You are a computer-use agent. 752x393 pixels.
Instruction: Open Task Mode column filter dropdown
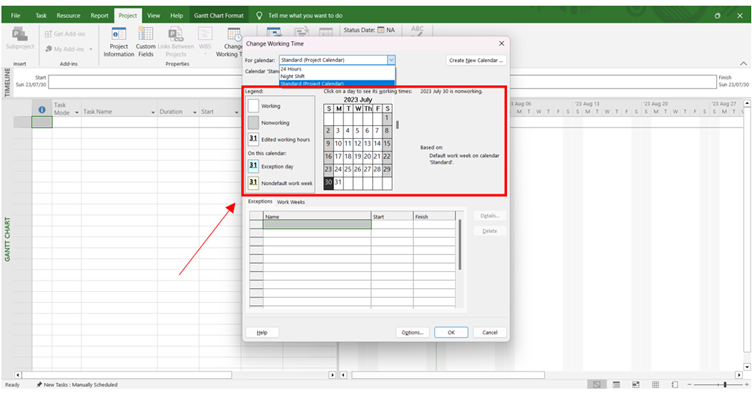pos(76,112)
